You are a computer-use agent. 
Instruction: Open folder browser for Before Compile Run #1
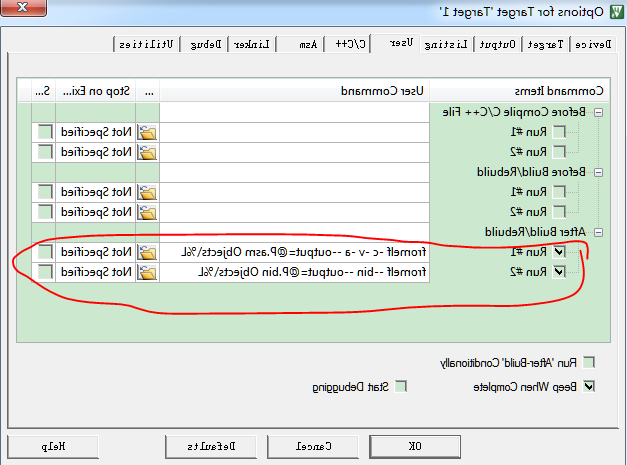[148, 132]
